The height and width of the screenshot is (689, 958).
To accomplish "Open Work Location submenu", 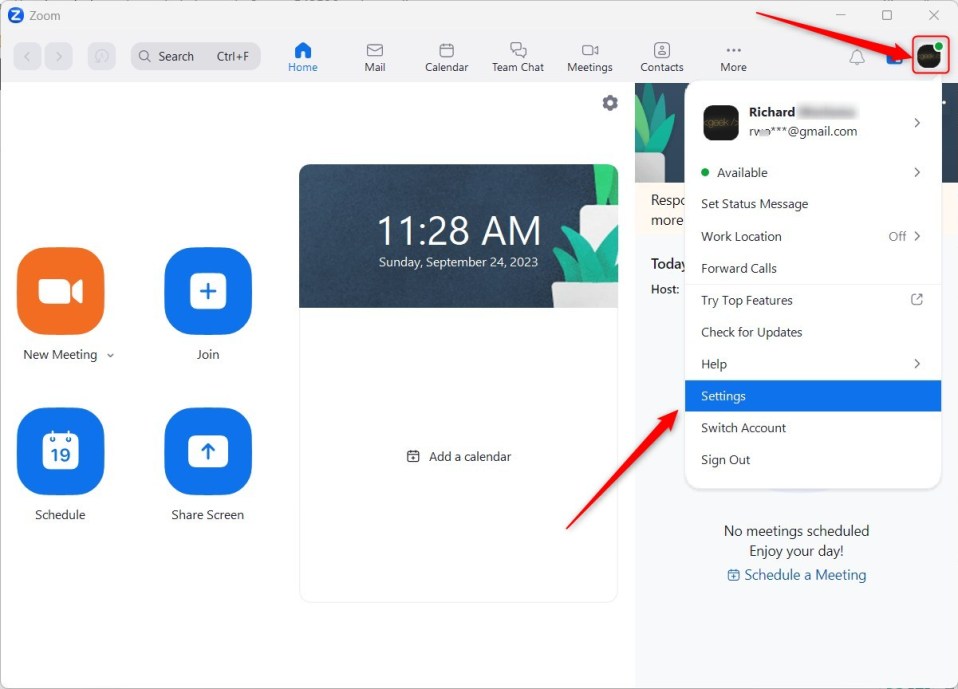I will [813, 236].
